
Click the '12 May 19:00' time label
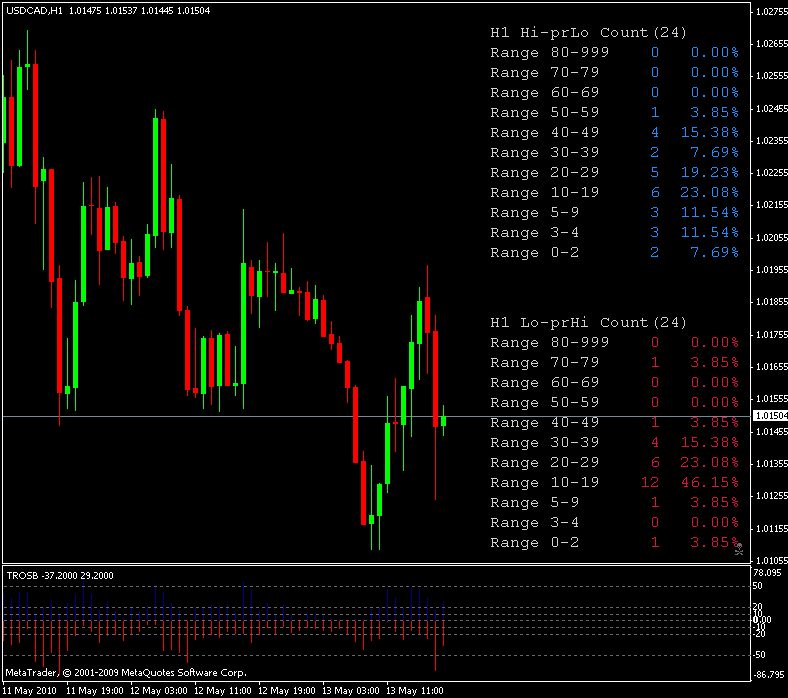click(x=286, y=691)
